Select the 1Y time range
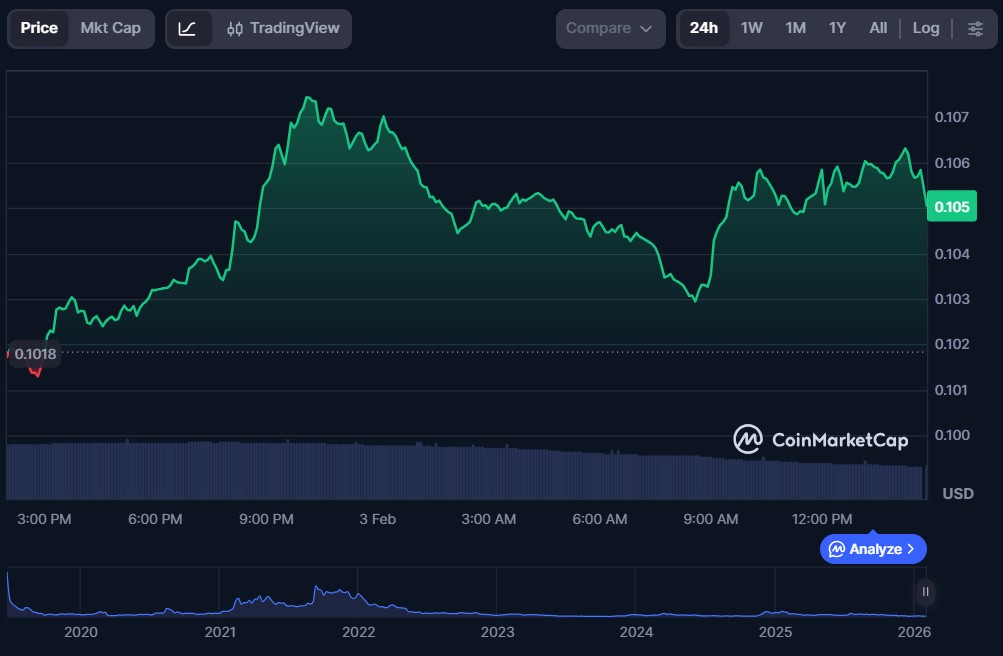Viewport: 1003px width, 656px height. click(837, 28)
